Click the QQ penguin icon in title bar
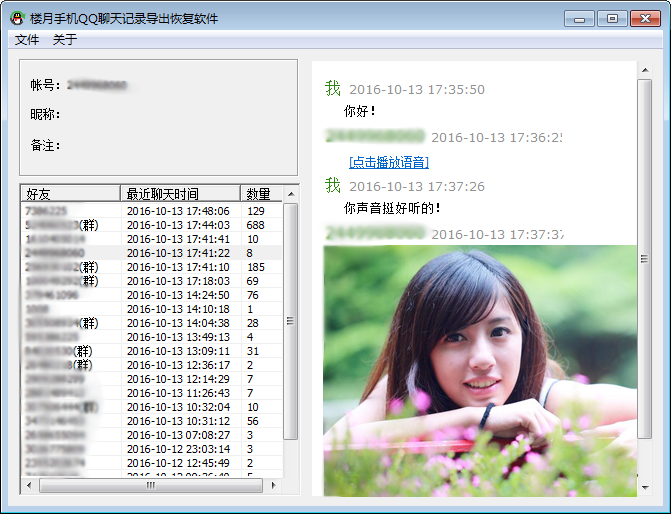Screen dimensions: 671x514 tap(17, 18)
